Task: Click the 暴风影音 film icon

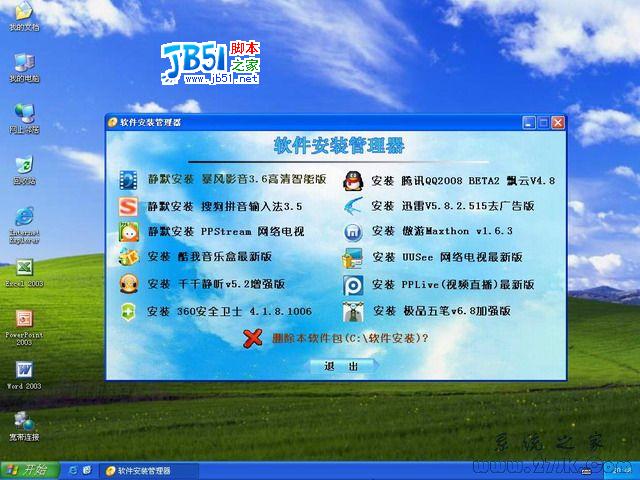Action: pyautogui.click(x=128, y=180)
